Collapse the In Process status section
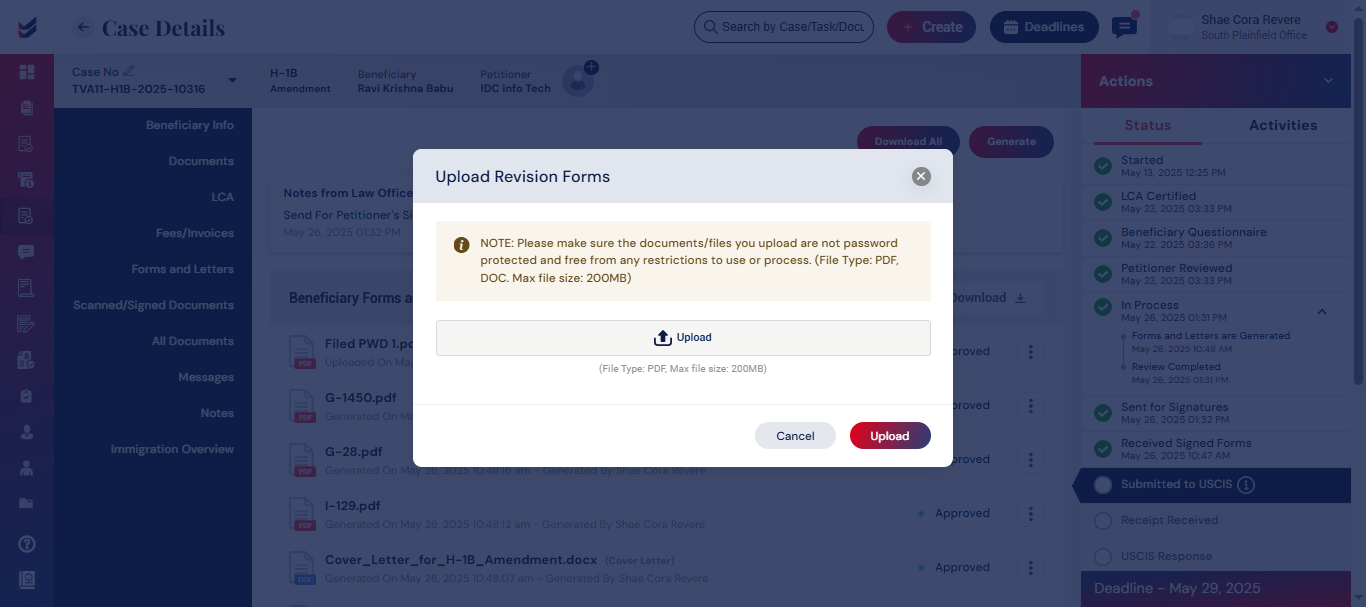The image size is (1366, 607). (x=1322, y=312)
